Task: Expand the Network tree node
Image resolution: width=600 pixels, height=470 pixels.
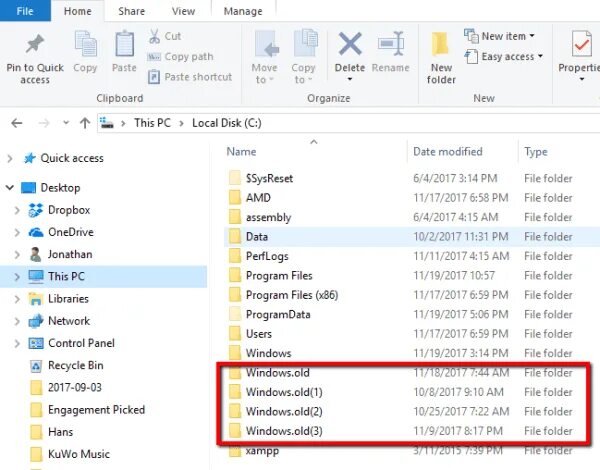Action: 17,321
